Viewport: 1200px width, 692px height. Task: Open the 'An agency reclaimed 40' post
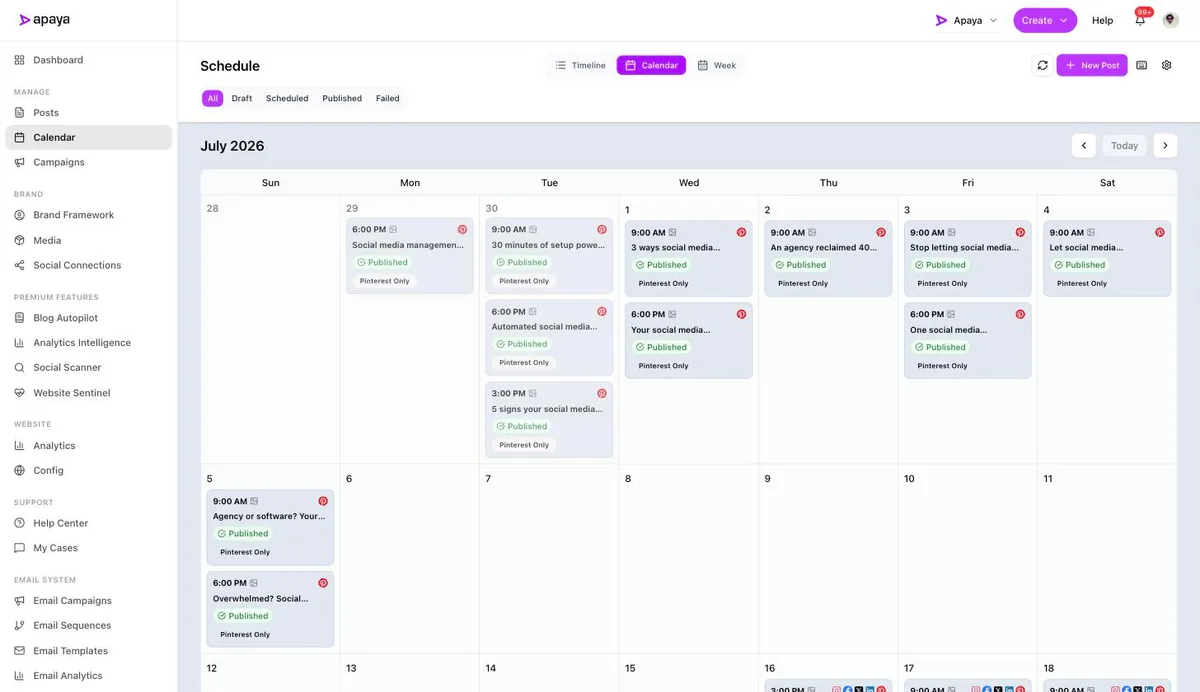828,259
